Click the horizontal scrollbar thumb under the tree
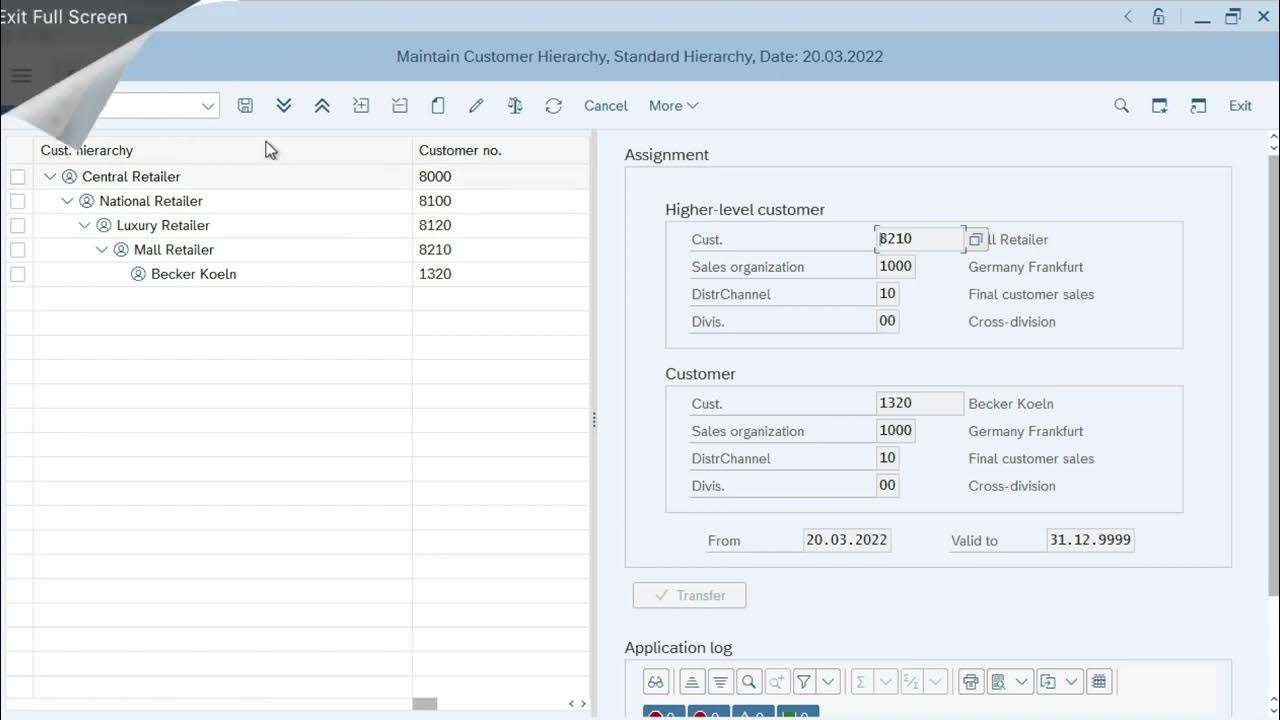This screenshot has width=1280, height=720. [x=425, y=704]
